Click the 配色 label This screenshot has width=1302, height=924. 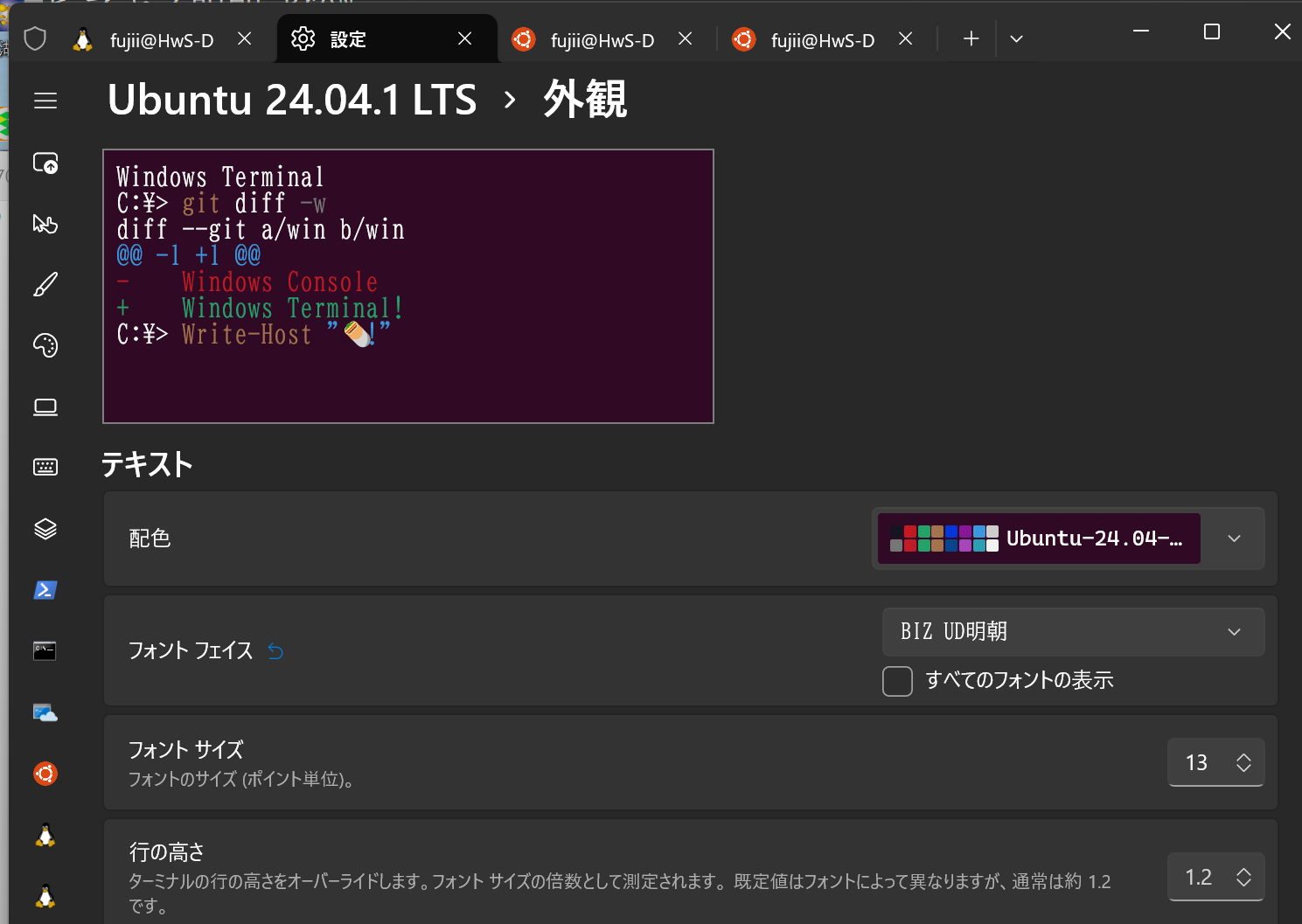pos(150,538)
